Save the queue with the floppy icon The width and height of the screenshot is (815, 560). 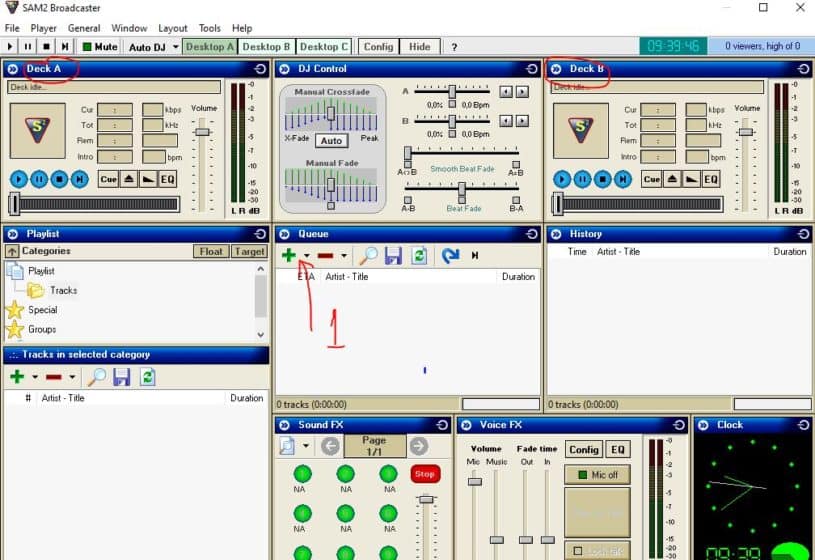tap(394, 256)
